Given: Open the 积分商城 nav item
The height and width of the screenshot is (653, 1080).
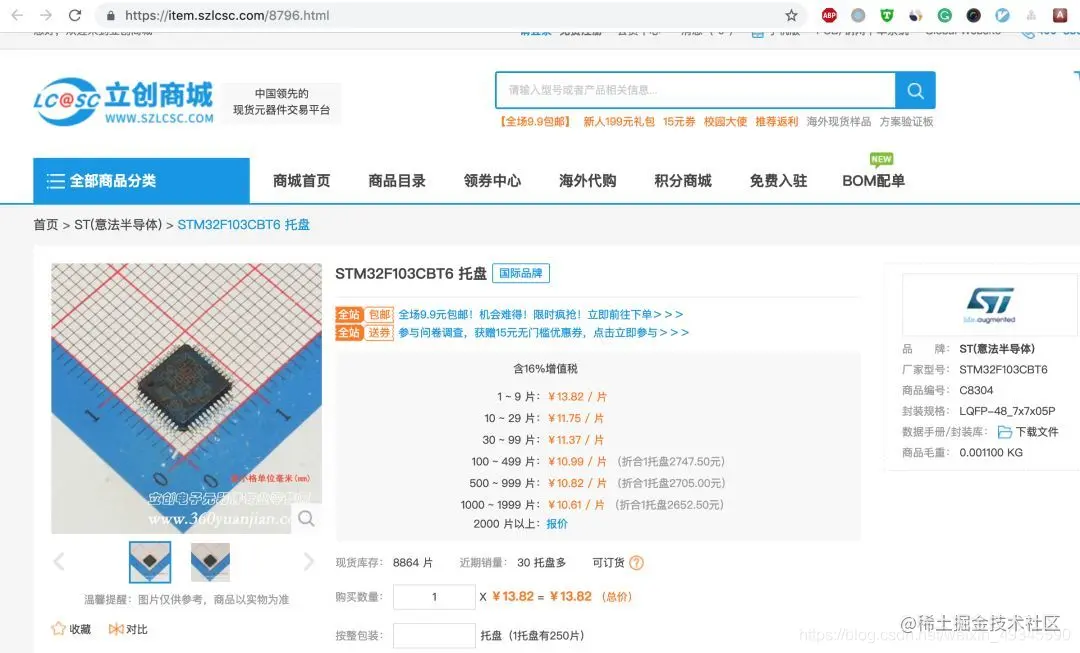Looking at the screenshot, I should (683, 180).
